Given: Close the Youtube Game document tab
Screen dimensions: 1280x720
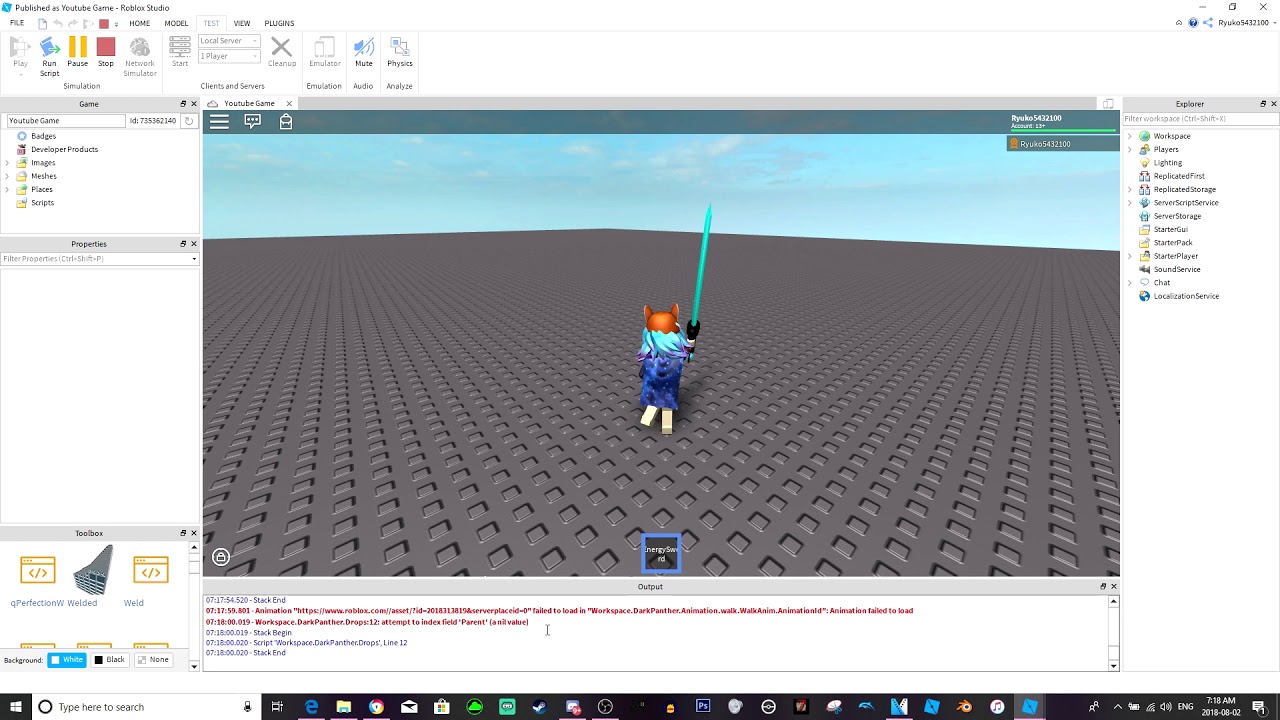Looking at the screenshot, I should [289, 104].
